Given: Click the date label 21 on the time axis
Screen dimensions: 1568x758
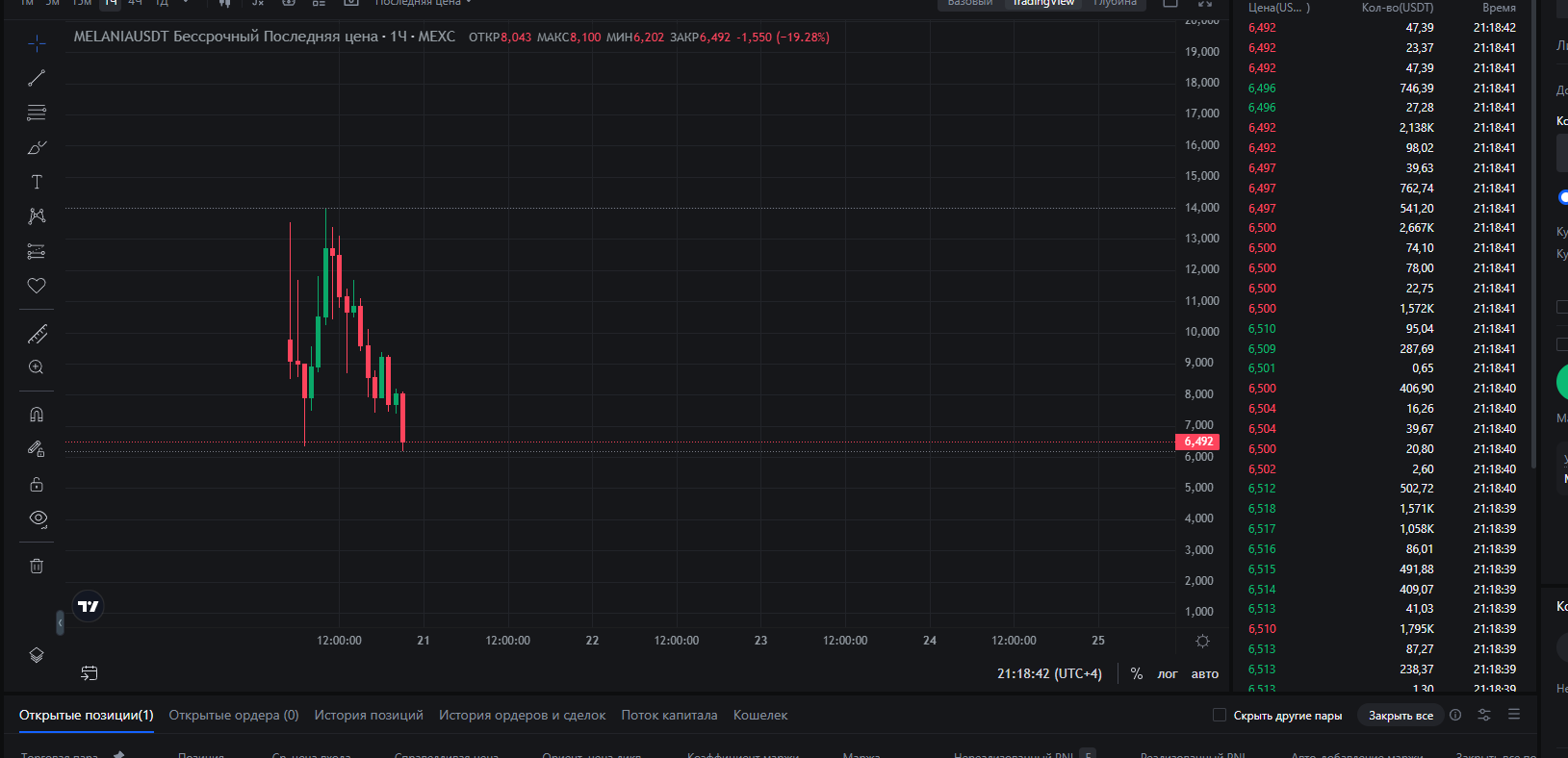Looking at the screenshot, I should [x=424, y=641].
